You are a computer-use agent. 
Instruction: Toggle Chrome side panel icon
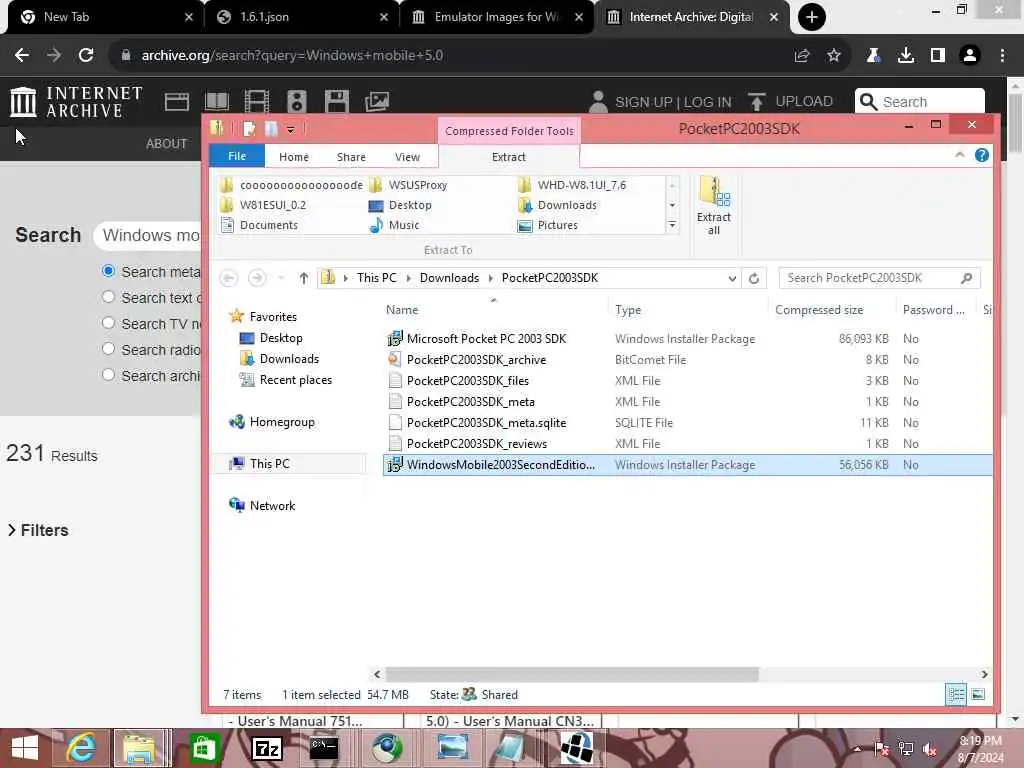[x=938, y=56]
